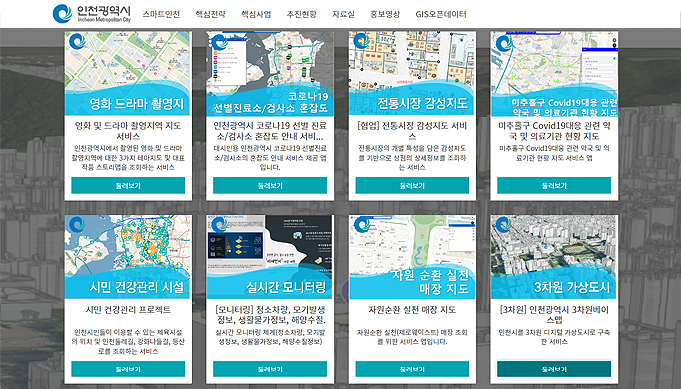This screenshot has width=681, height=389.
Task: Open the 시민 건강관리 시설 map thumbnail
Action: coord(127,257)
